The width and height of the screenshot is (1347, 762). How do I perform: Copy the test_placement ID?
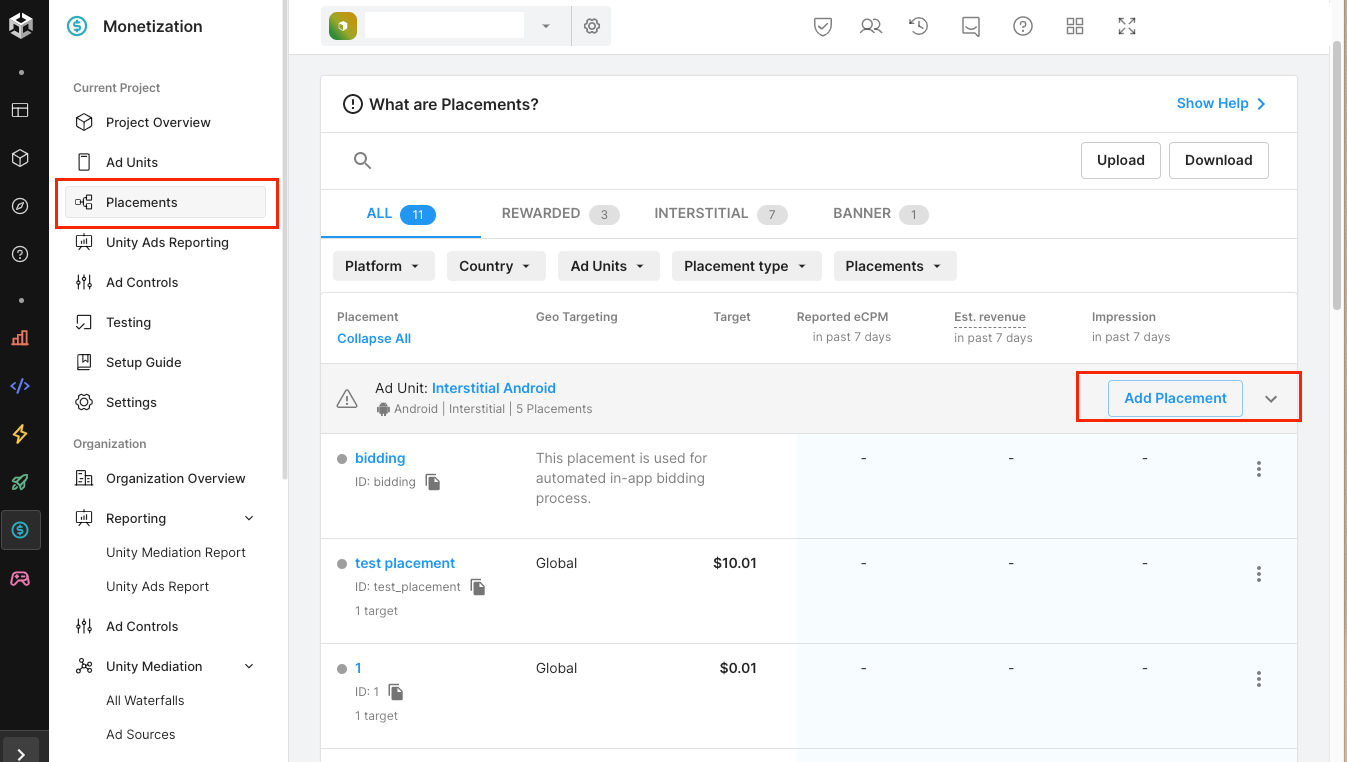point(478,587)
